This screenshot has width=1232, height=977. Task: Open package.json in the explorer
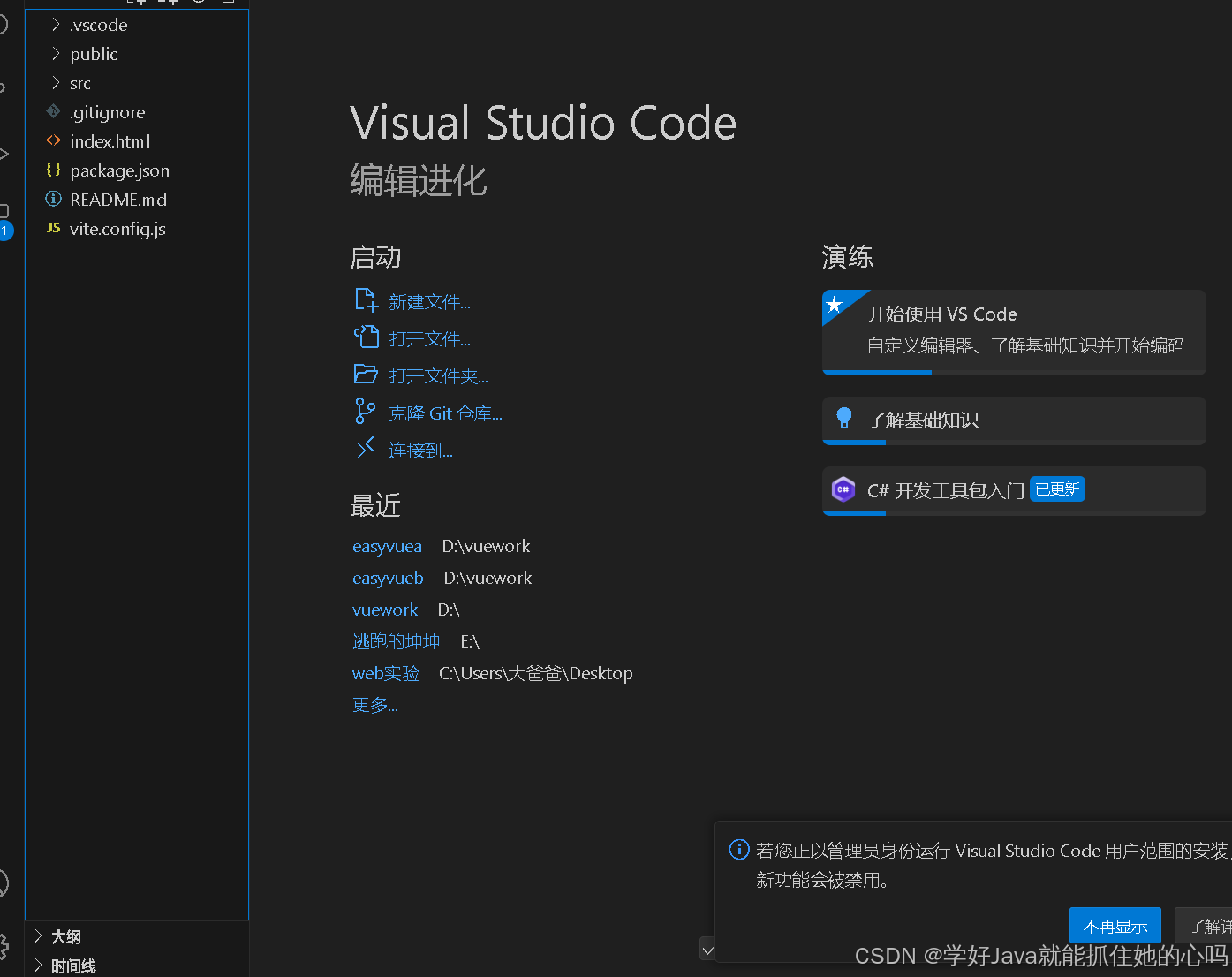click(119, 170)
